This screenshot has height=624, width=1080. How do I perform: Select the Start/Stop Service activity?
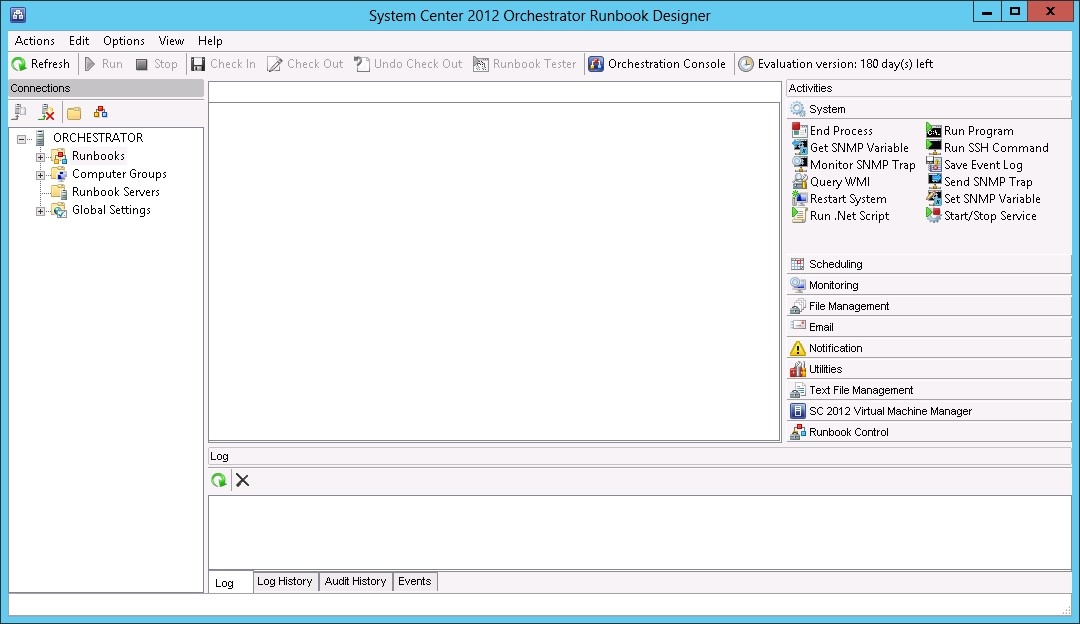pyautogui.click(x=981, y=216)
